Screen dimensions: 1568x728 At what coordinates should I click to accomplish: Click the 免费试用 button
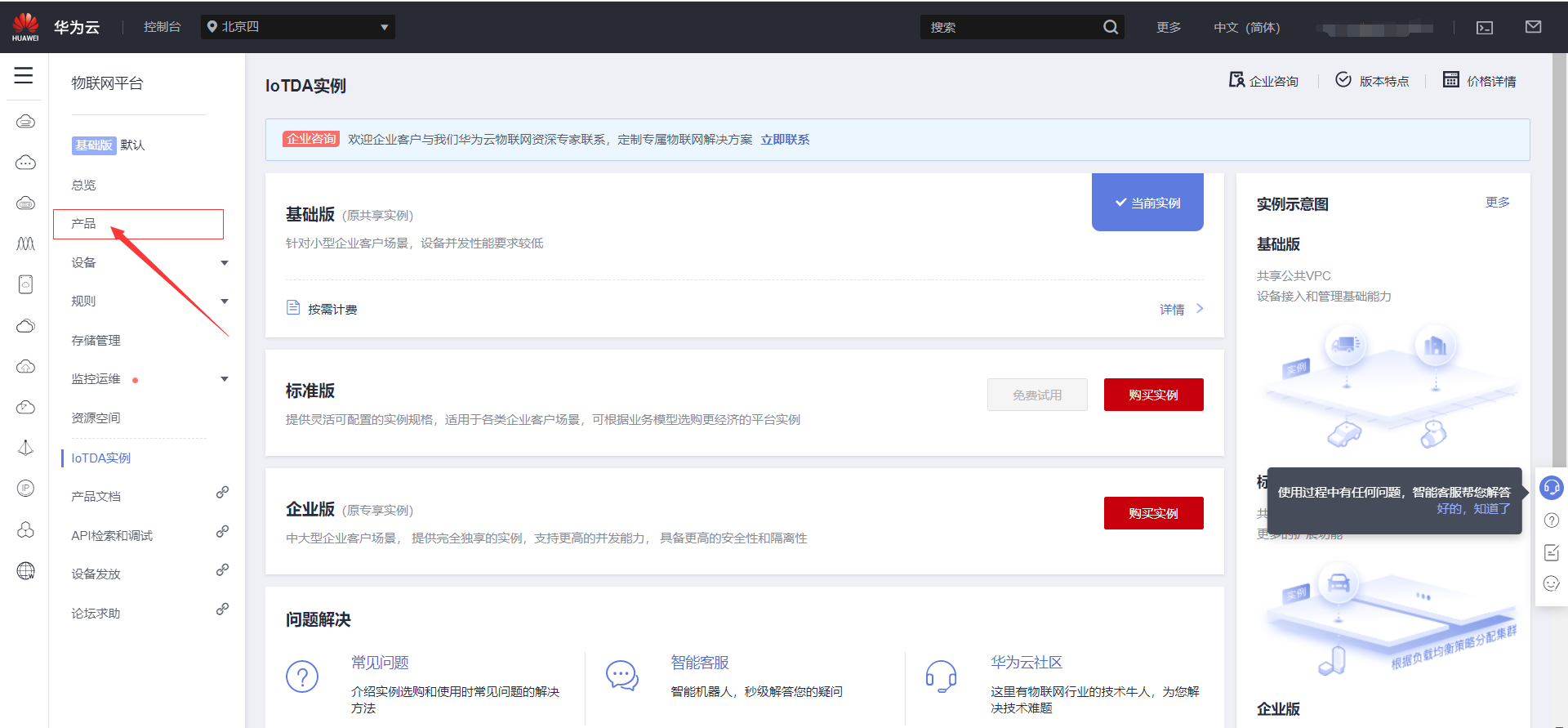(1037, 395)
